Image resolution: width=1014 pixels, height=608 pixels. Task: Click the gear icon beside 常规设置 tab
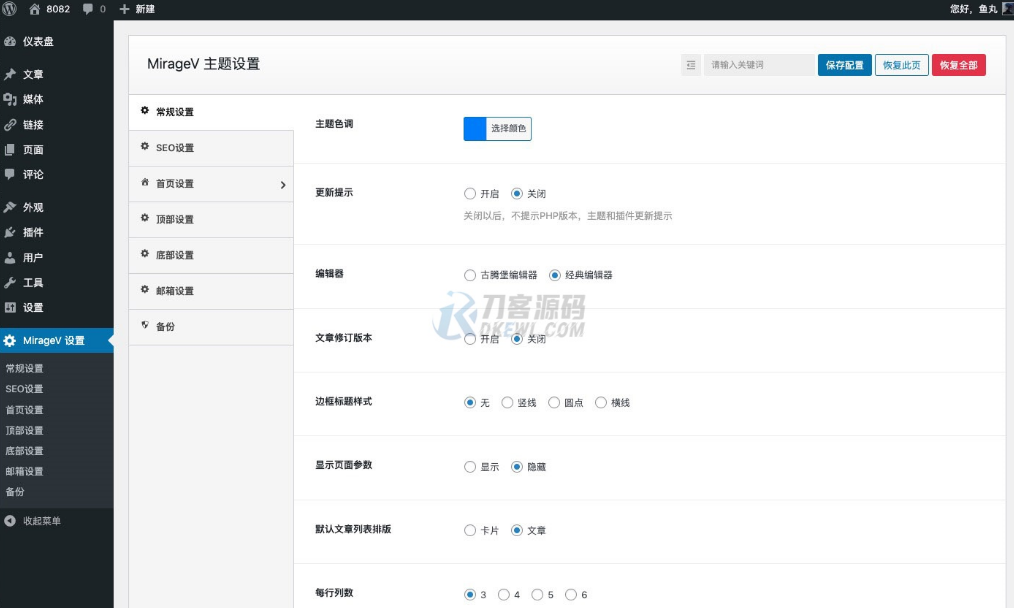coord(145,111)
